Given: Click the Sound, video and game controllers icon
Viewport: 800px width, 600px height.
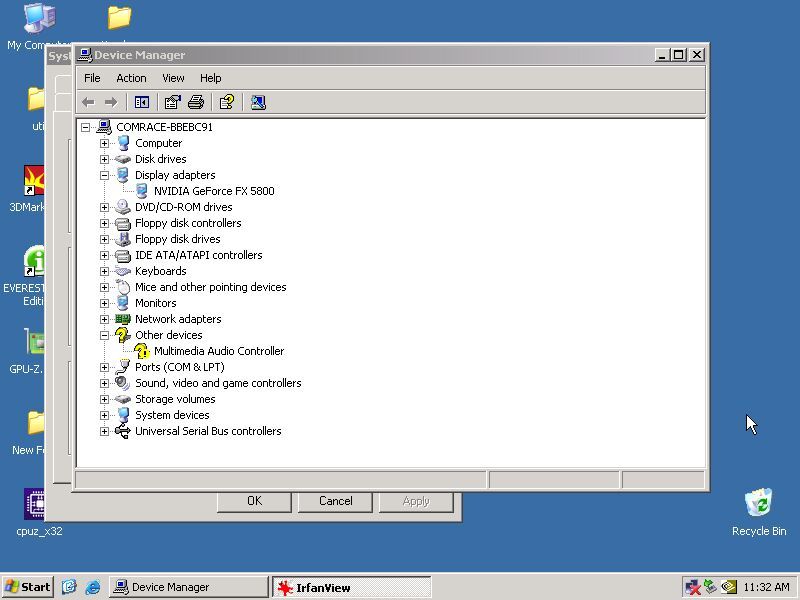Looking at the screenshot, I should click(x=123, y=383).
